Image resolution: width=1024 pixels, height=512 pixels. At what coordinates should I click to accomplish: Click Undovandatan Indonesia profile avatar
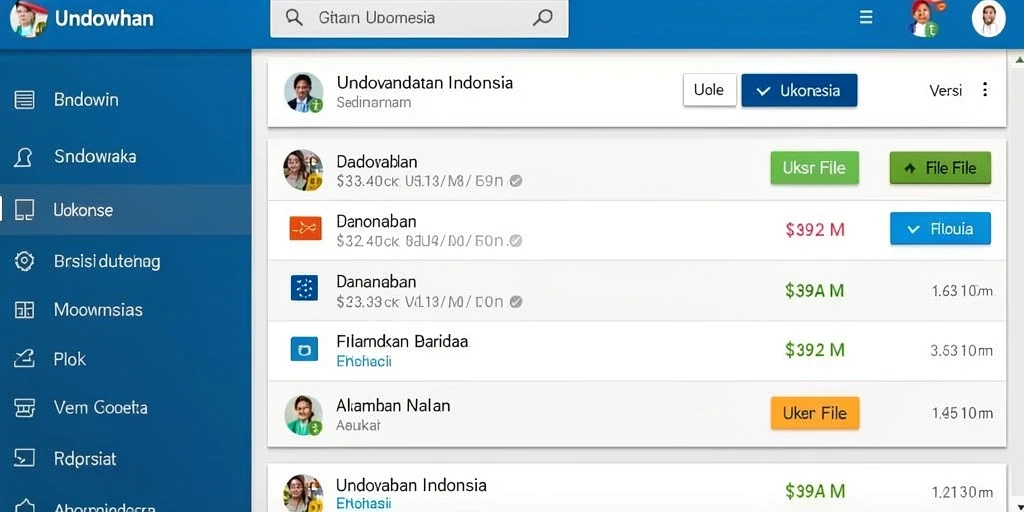coord(304,92)
